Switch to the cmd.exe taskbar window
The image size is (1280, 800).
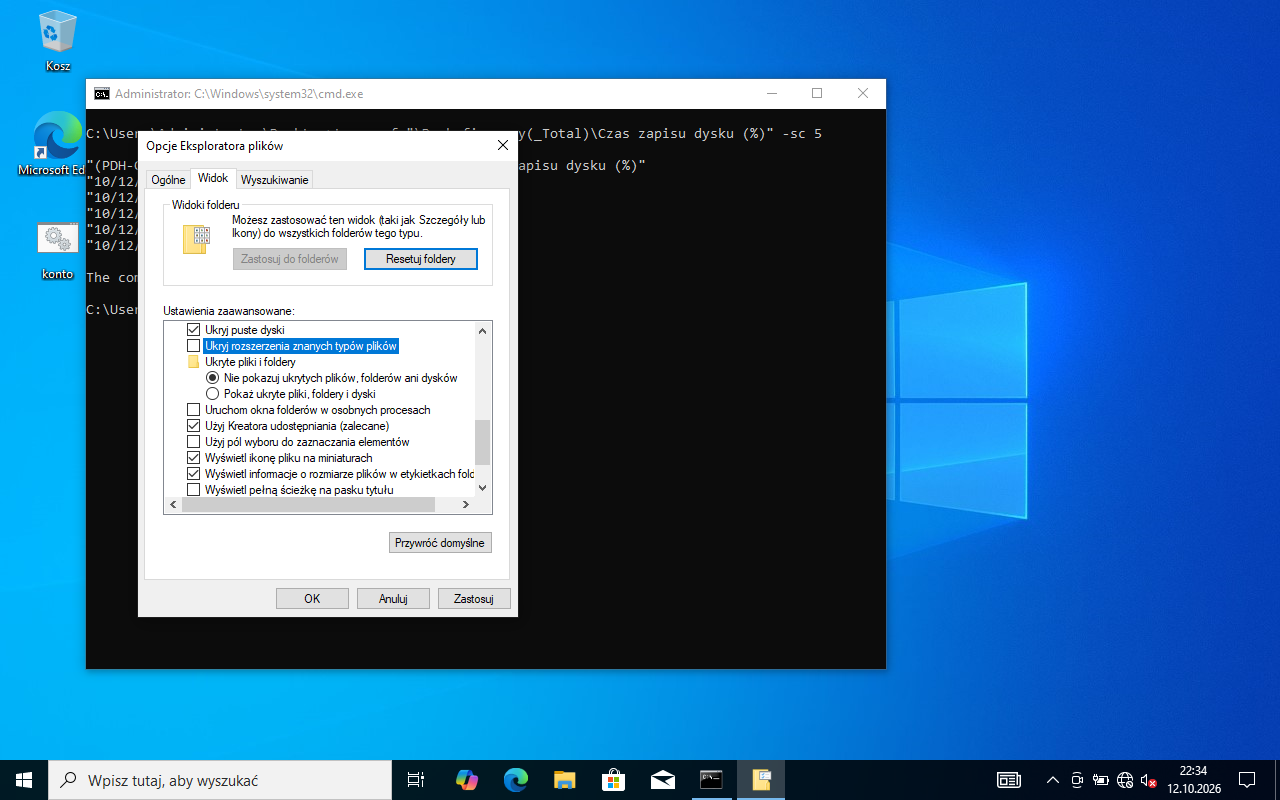click(x=711, y=780)
